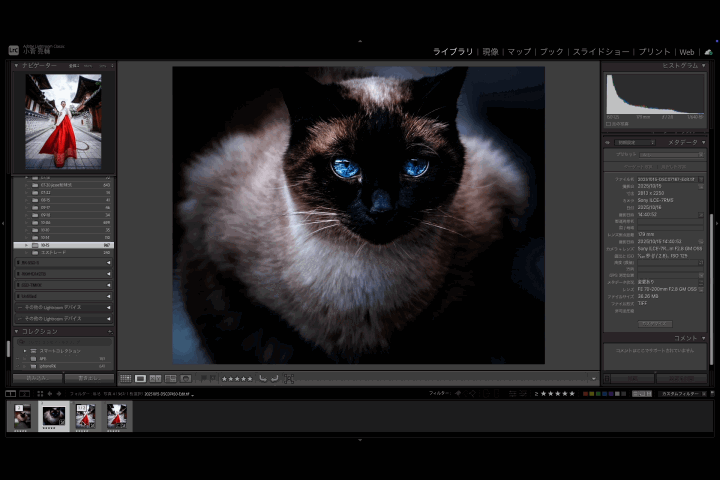Select the draw face region tool
Viewport: 720px width, 480px height.
[x=289, y=378]
